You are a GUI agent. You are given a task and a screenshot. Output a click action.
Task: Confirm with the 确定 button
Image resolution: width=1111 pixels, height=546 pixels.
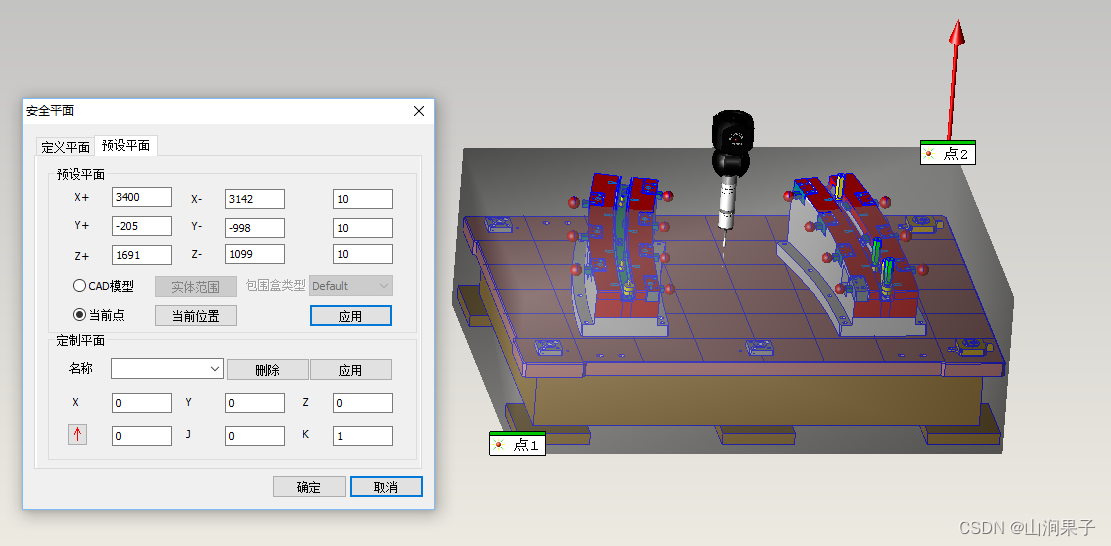309,487
